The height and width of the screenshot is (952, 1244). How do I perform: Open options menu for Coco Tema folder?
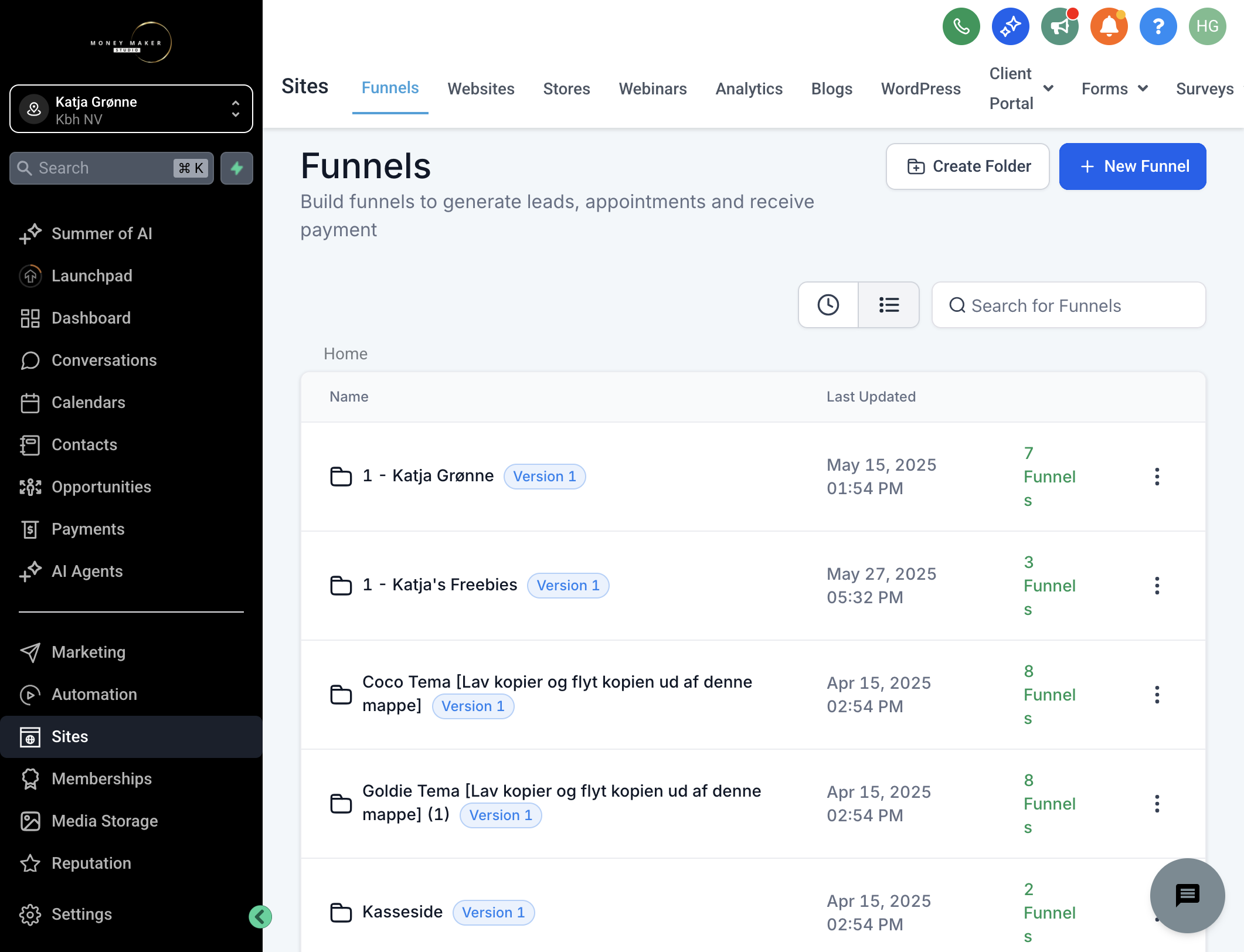click(1157, 695)
